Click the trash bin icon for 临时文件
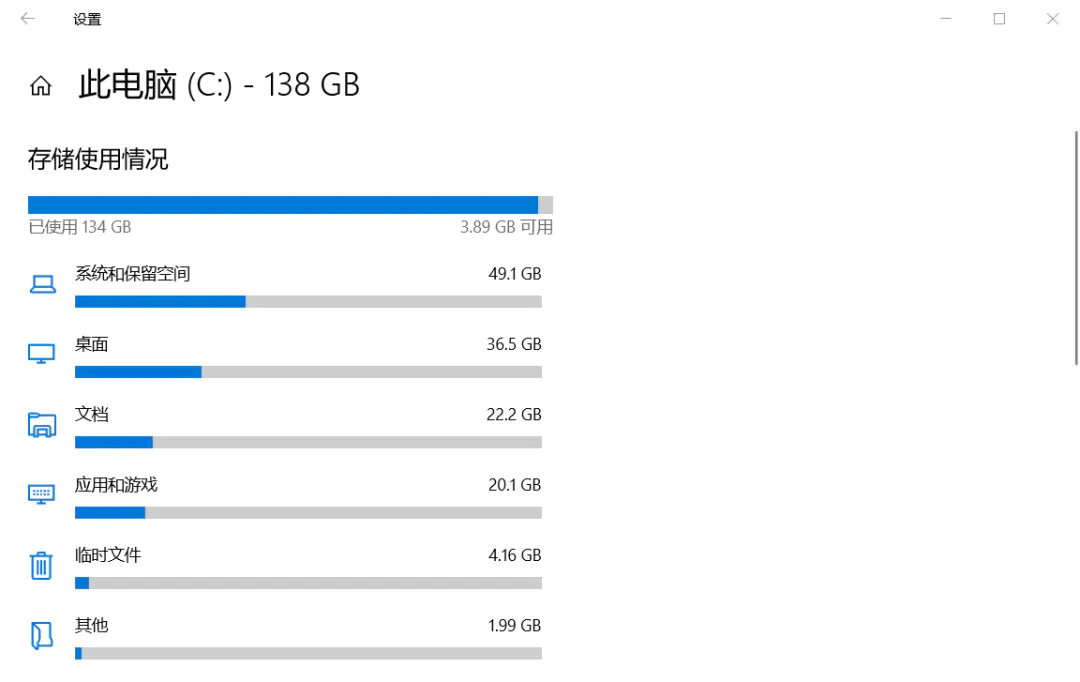Image resolution: width=1080 pixels, height=682 pixels. click(41, 565)
